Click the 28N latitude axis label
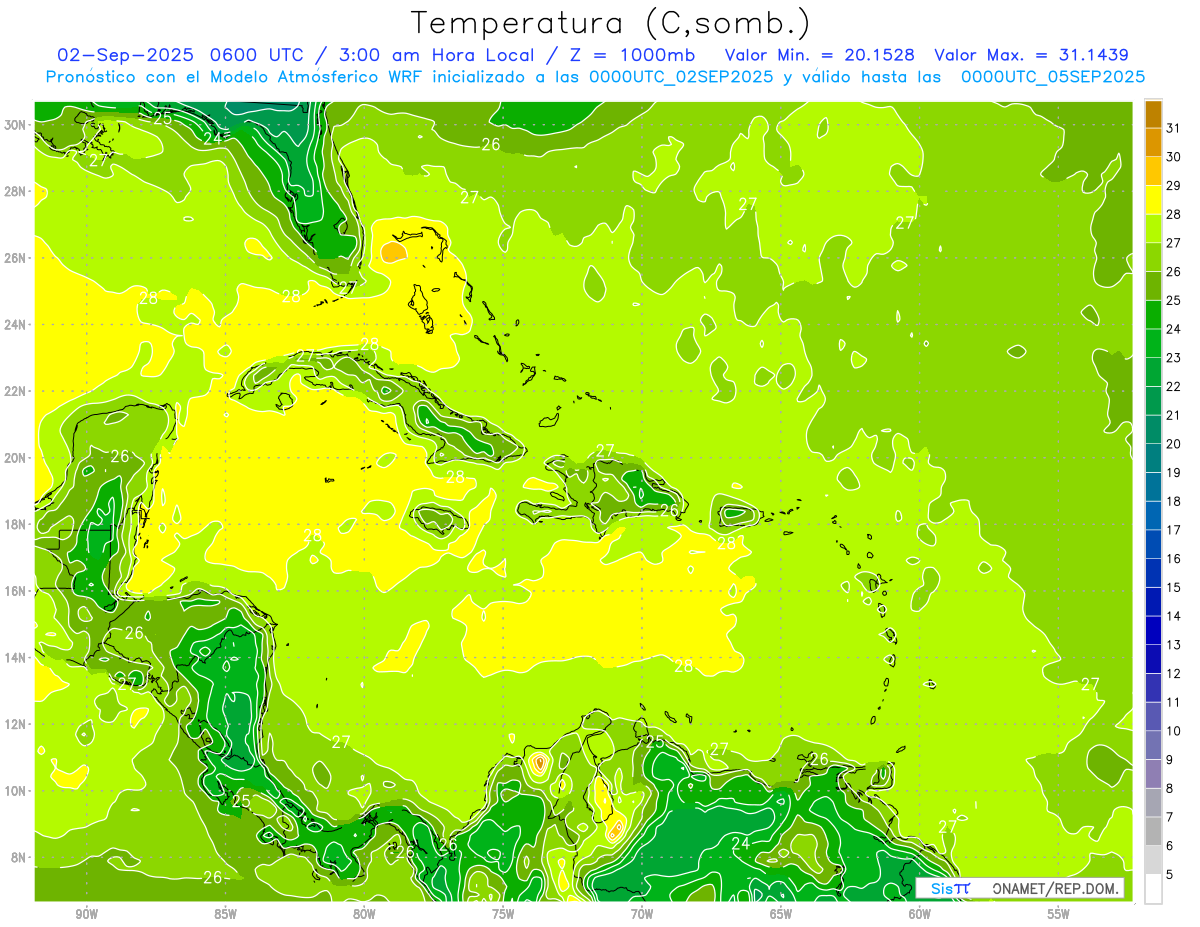The height and width of the screenshot is (927, 1200). (x=15, y=191)
